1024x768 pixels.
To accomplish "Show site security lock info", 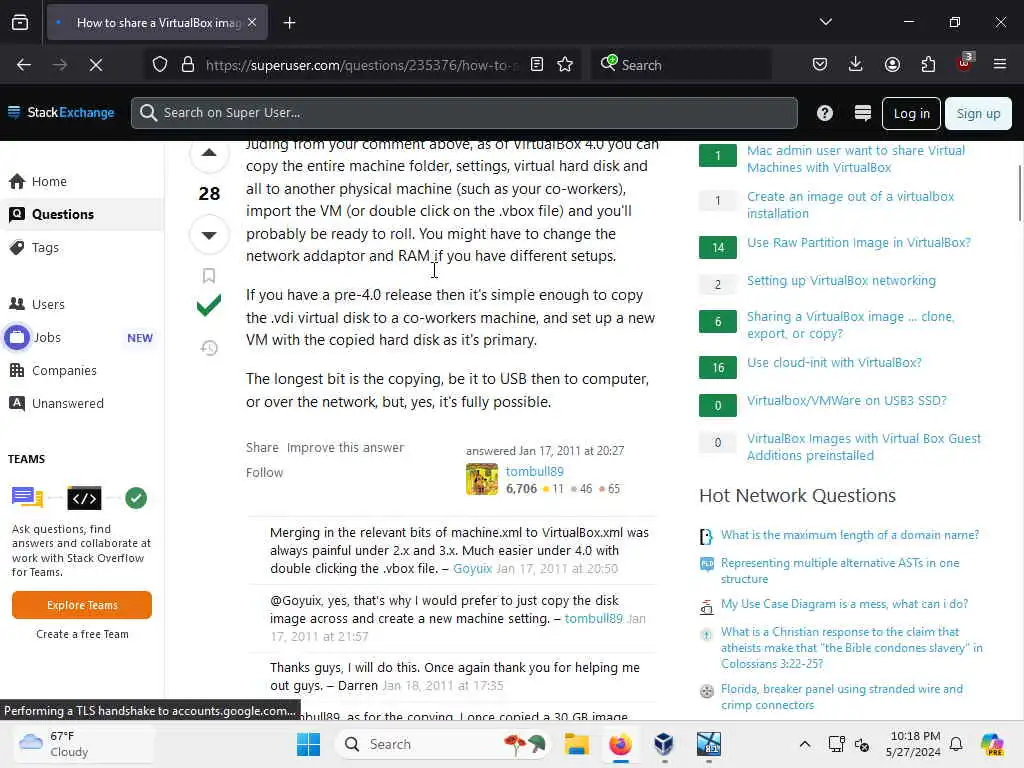I will (188, 65).
